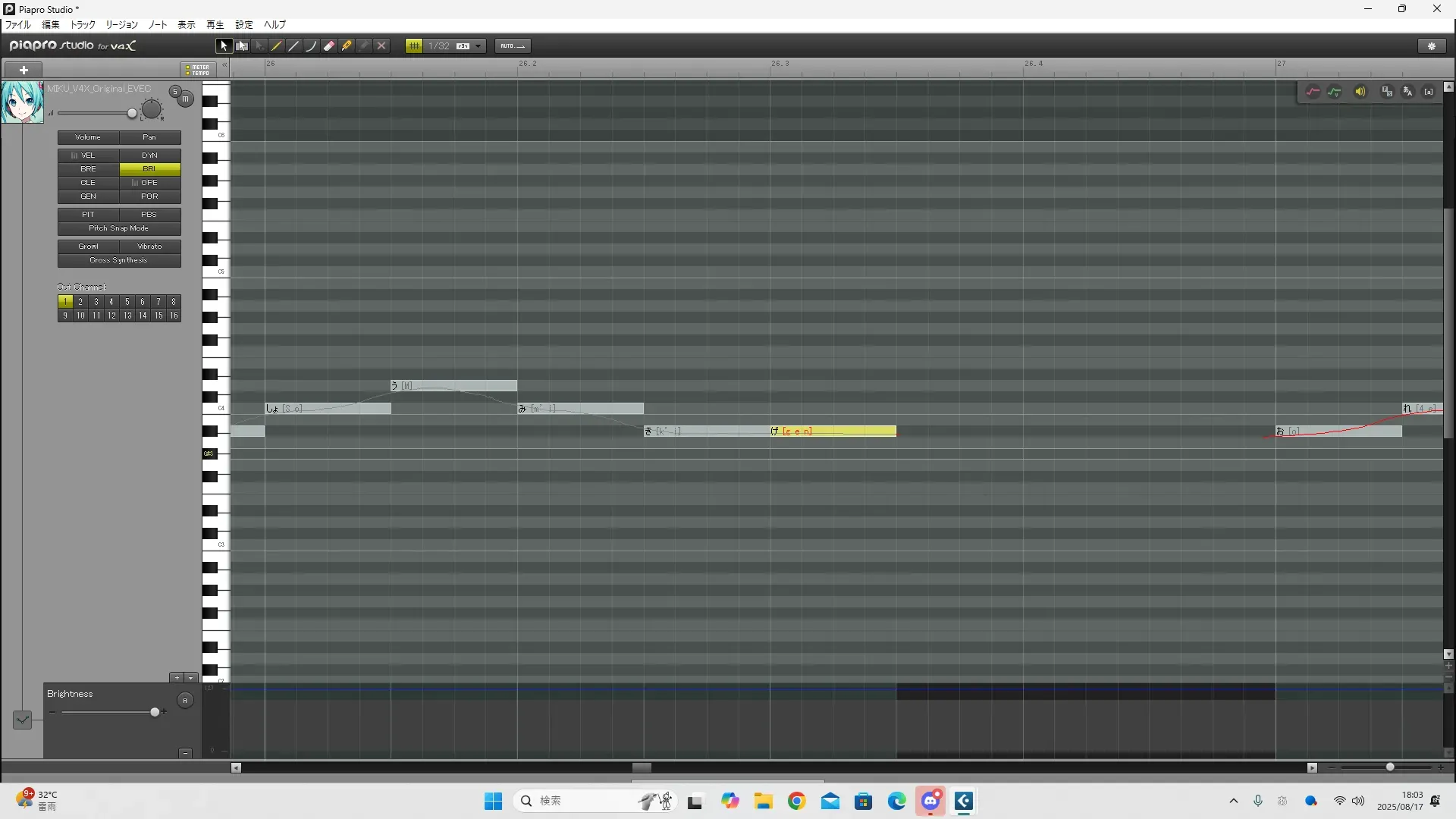Click the Pitch Snap Mode button
1456x819 pixels.
(119, 228)
